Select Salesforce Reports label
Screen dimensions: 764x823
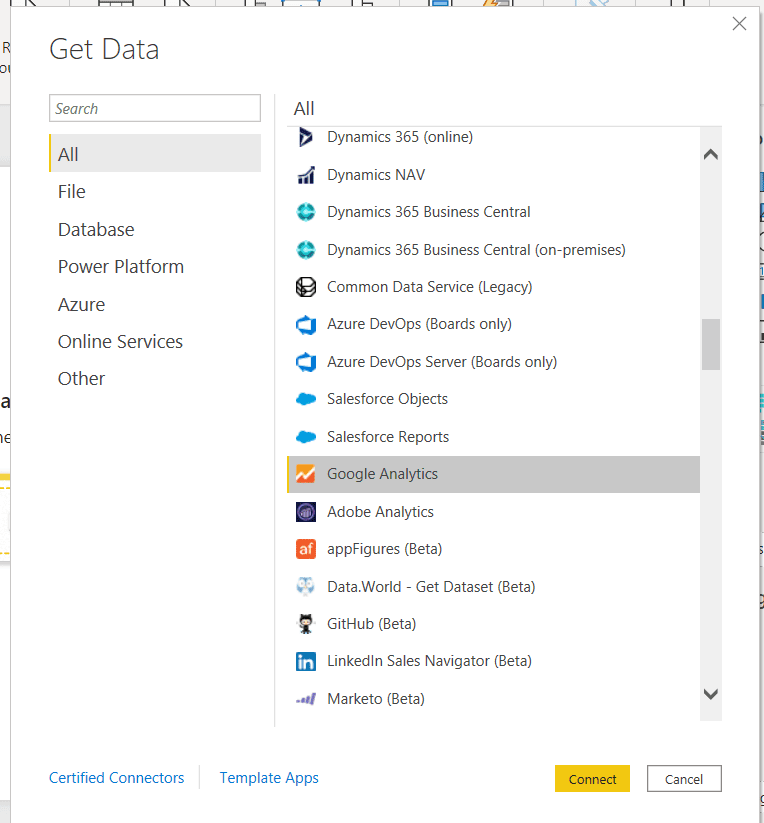tap(388, 437)
